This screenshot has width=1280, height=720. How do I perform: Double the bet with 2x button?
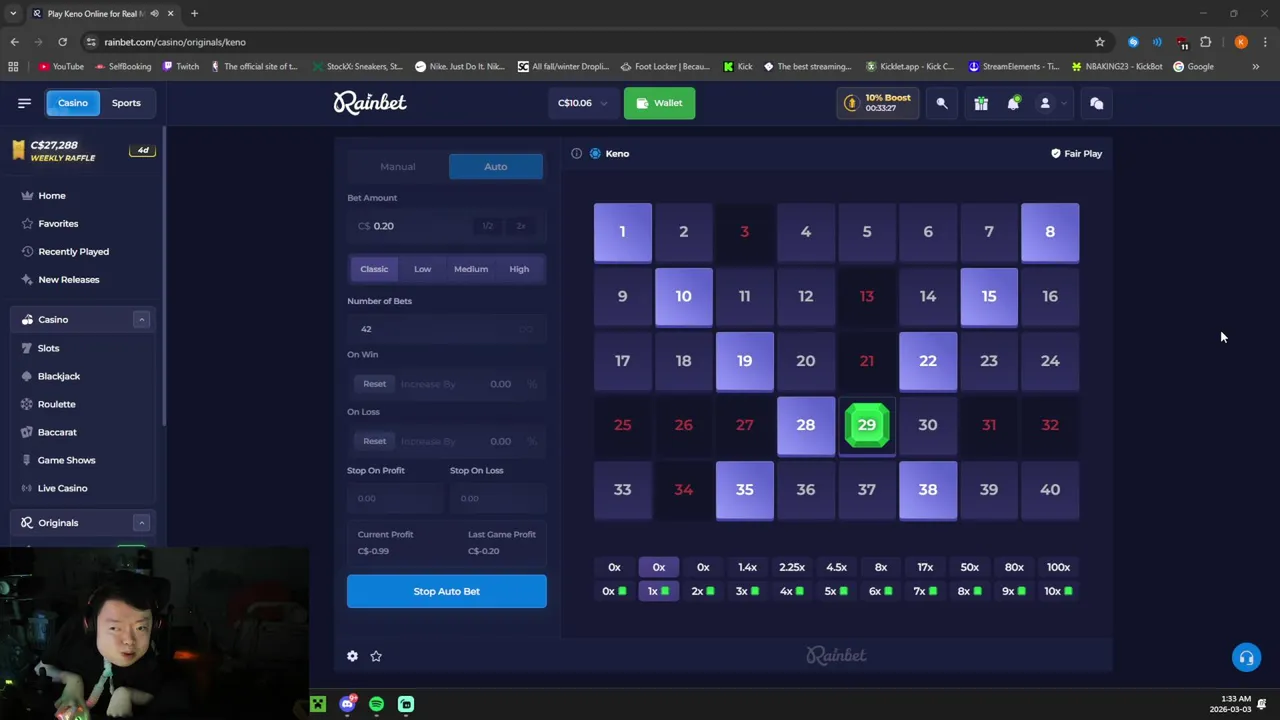point(520,226)
